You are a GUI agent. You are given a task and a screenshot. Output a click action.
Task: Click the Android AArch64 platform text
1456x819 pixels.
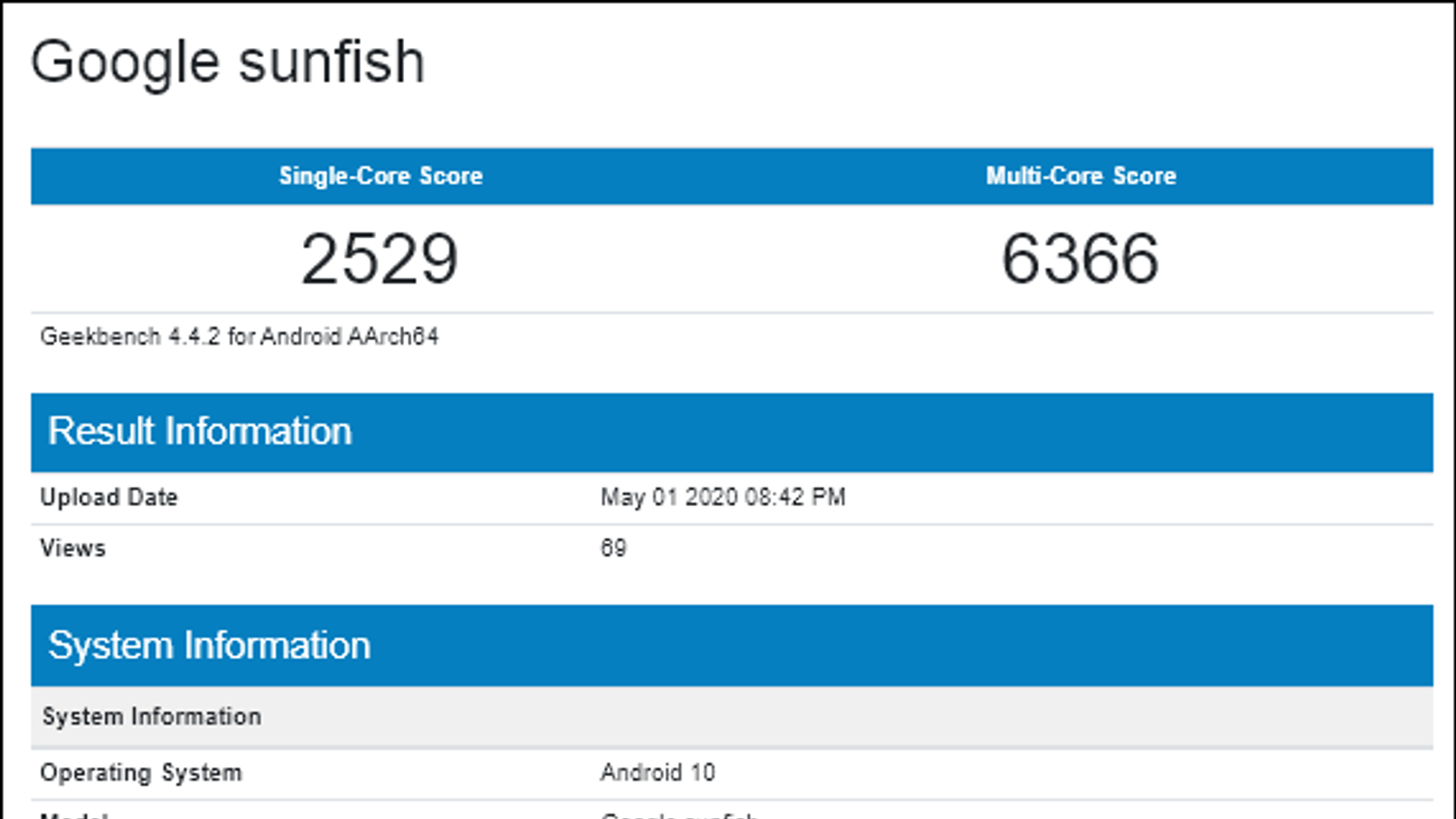349,337
